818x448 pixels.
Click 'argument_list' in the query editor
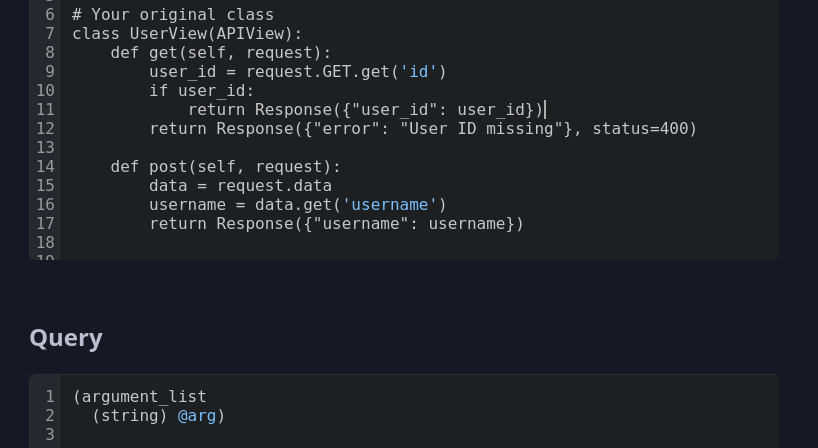pyautogui.click(x=144, y=397)
